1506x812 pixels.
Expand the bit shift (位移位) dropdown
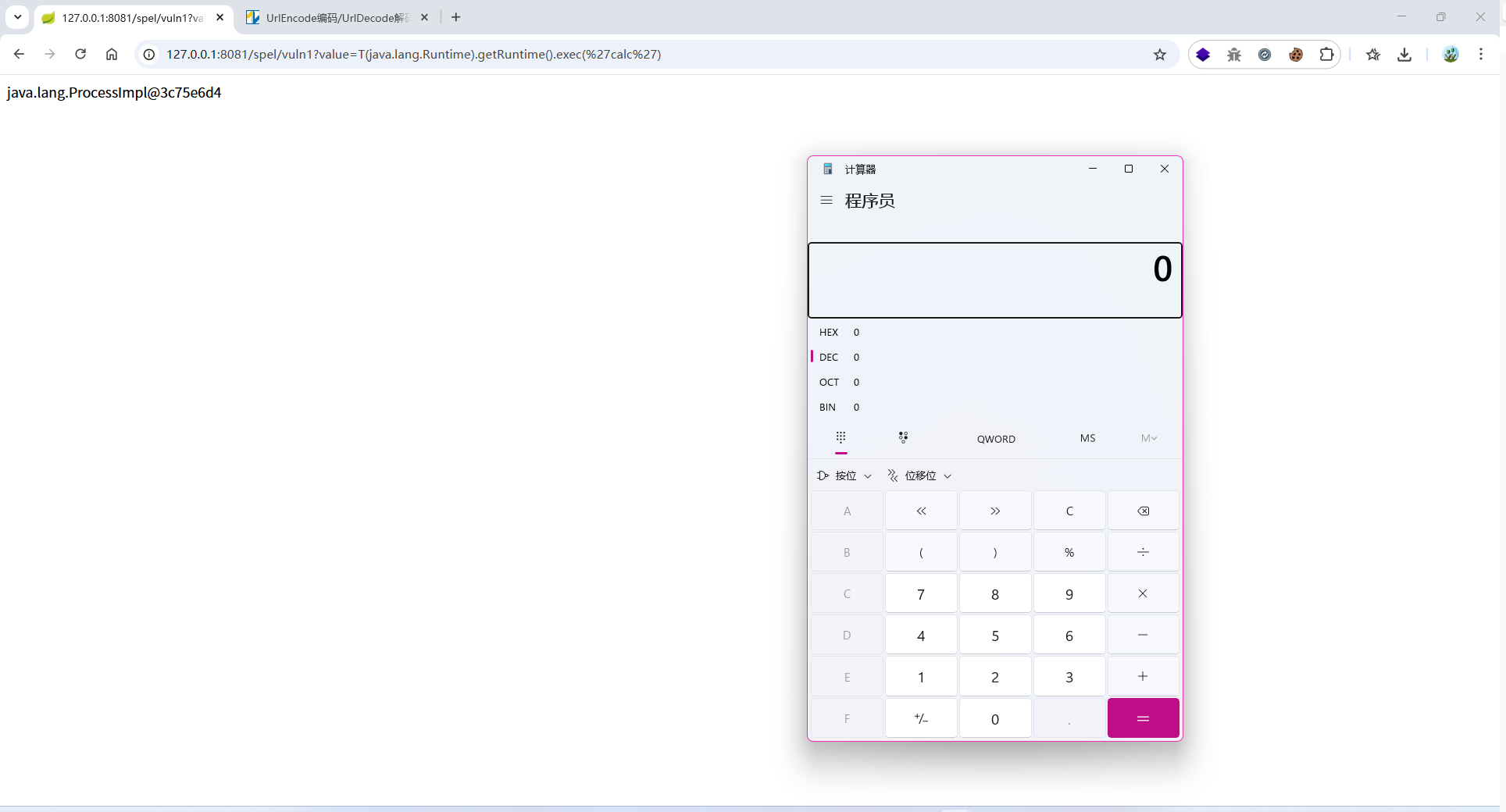[919, 475]
